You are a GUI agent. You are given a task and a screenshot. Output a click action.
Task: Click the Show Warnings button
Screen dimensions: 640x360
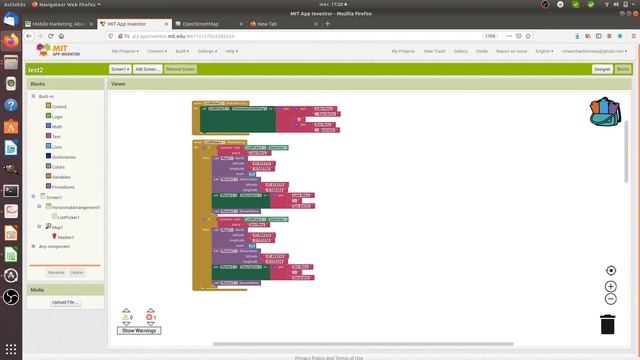click(139, 330)
